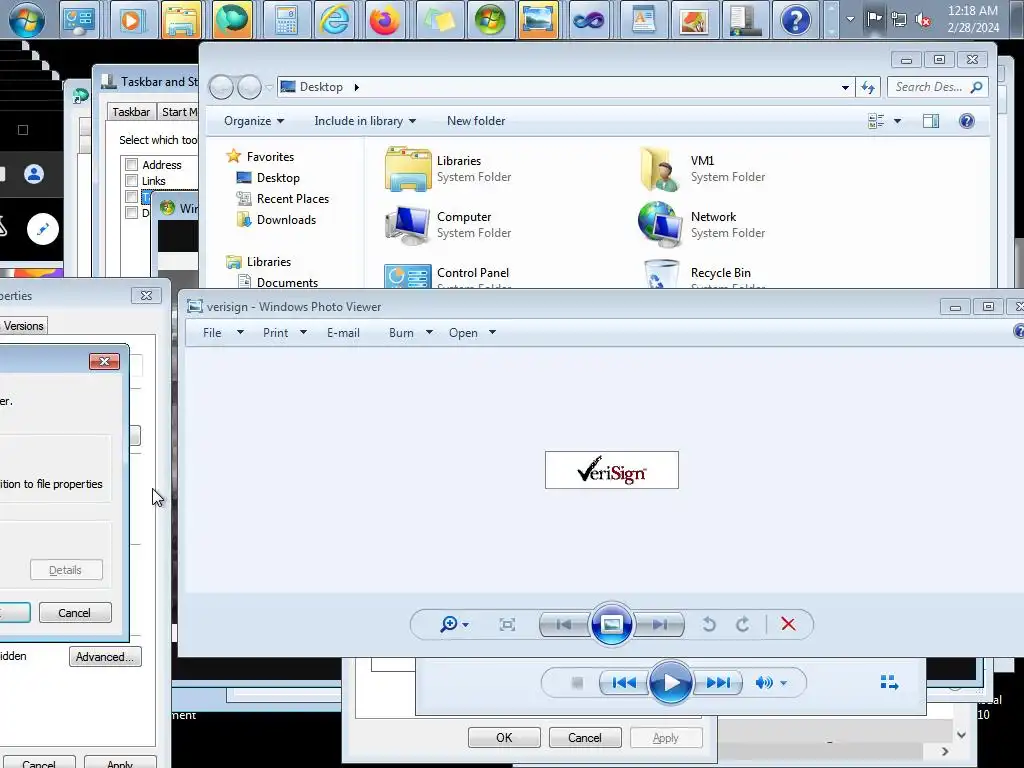Skip to next track in Media Player
The height and width of the screenshot is (768, 1024).
pos(717,683)
